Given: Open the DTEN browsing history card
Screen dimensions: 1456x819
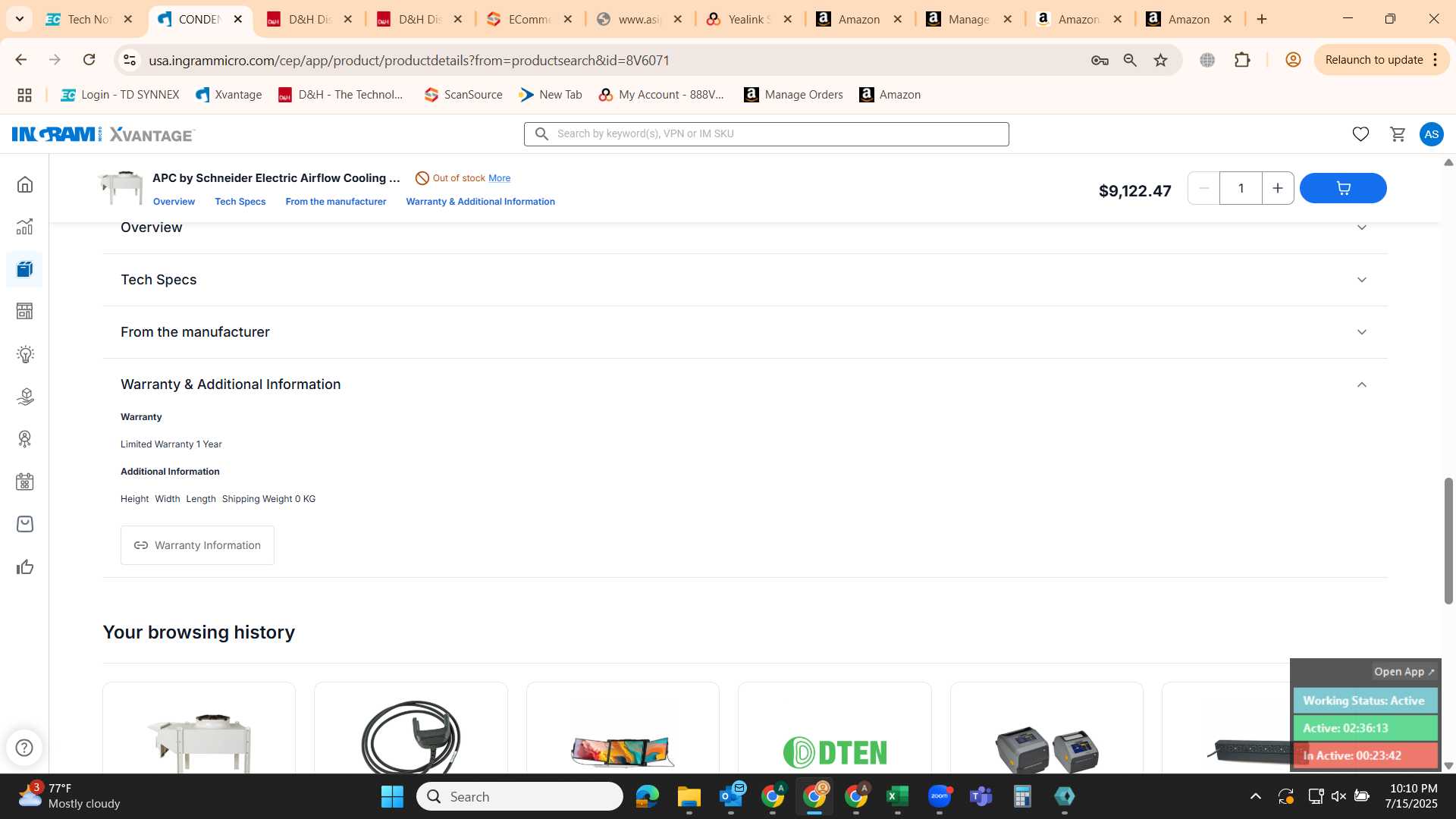Looking at the screenshot, I should (x=834, y=728).
